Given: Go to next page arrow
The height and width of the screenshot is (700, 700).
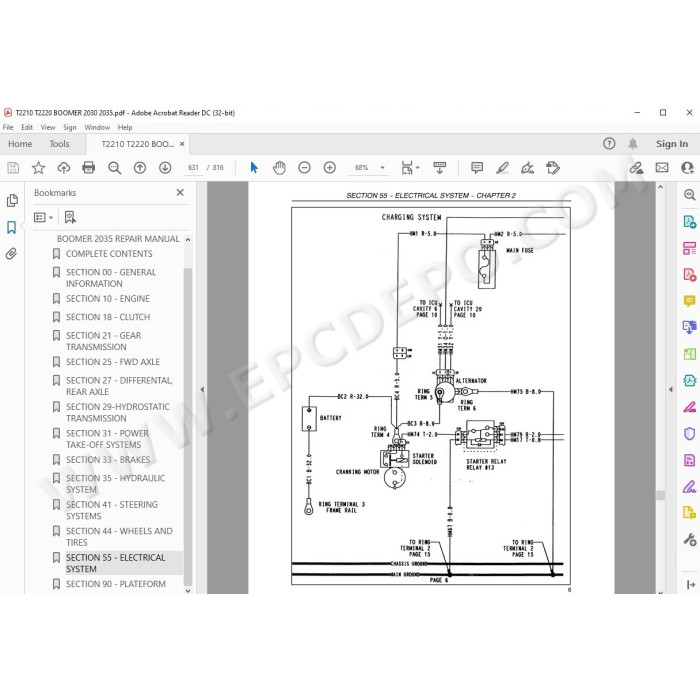Looking at the screenshot, I should pos(165,168).
